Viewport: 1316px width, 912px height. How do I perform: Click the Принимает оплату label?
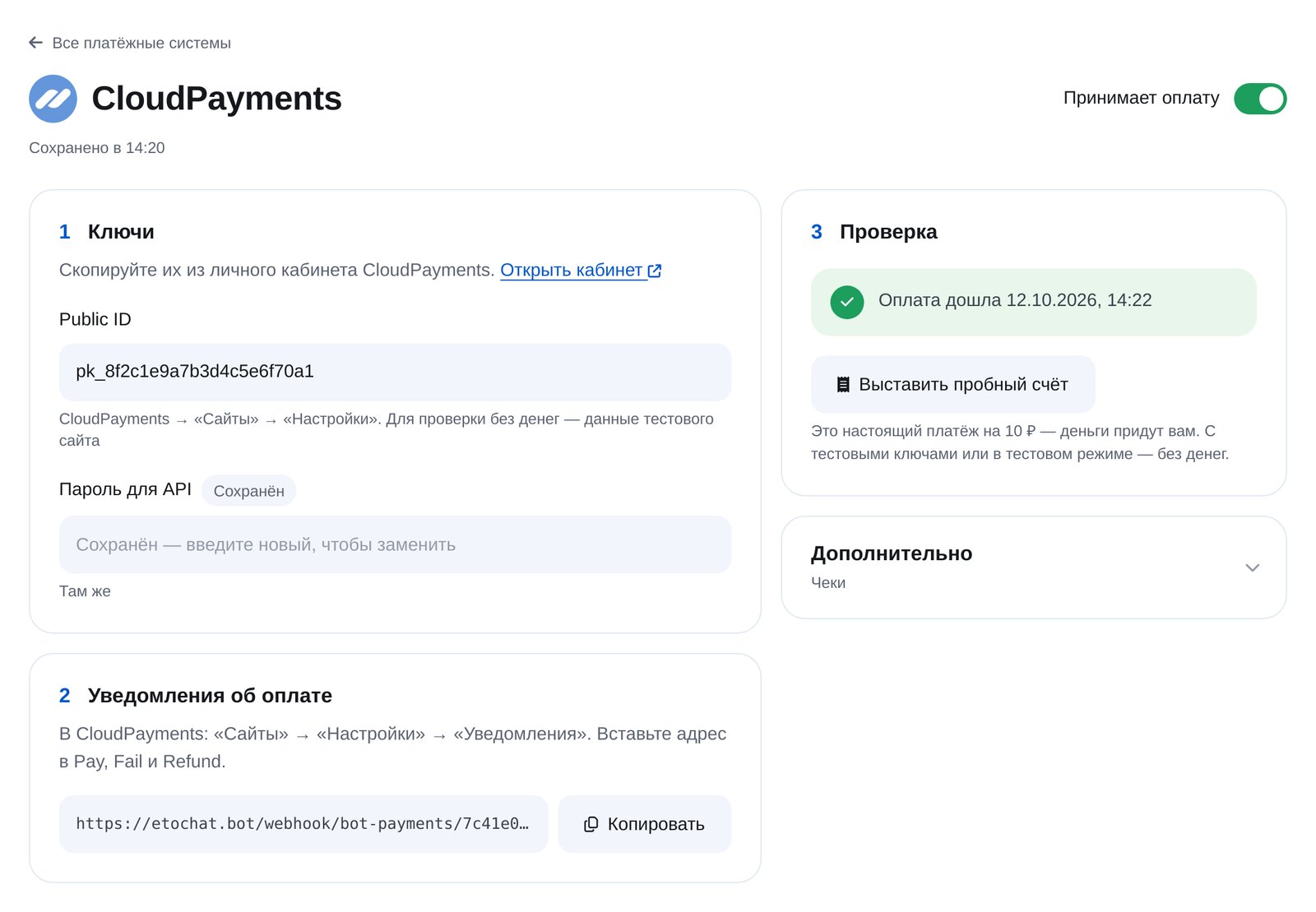(1141, 98)
